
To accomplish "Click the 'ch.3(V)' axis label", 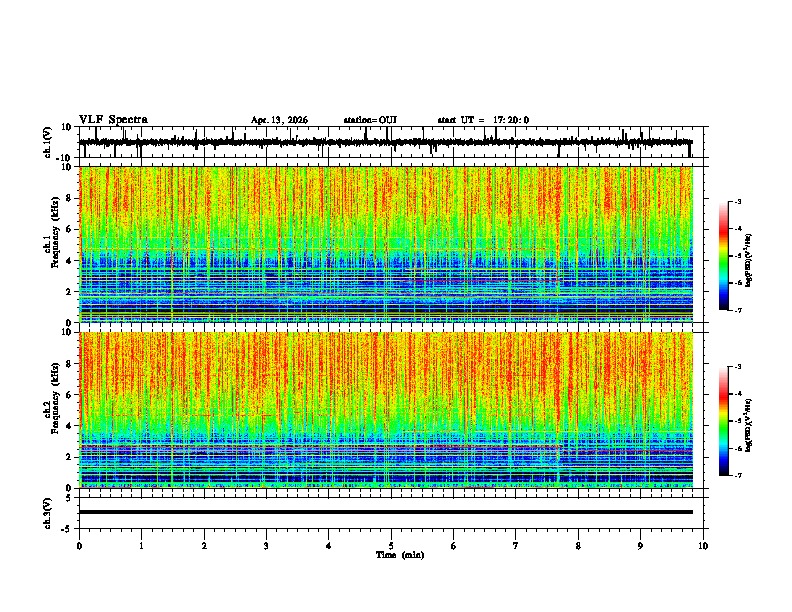I will [x=48, y=513].
